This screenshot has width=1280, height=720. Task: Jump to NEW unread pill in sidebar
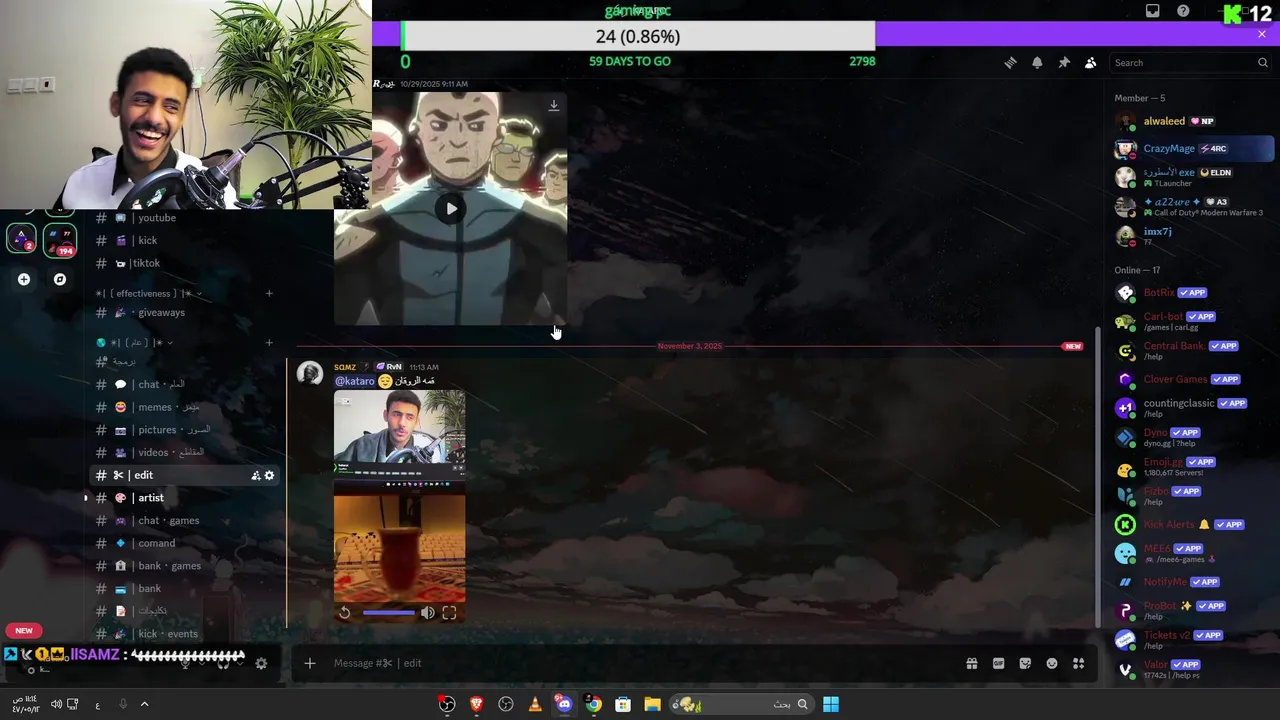24,630
